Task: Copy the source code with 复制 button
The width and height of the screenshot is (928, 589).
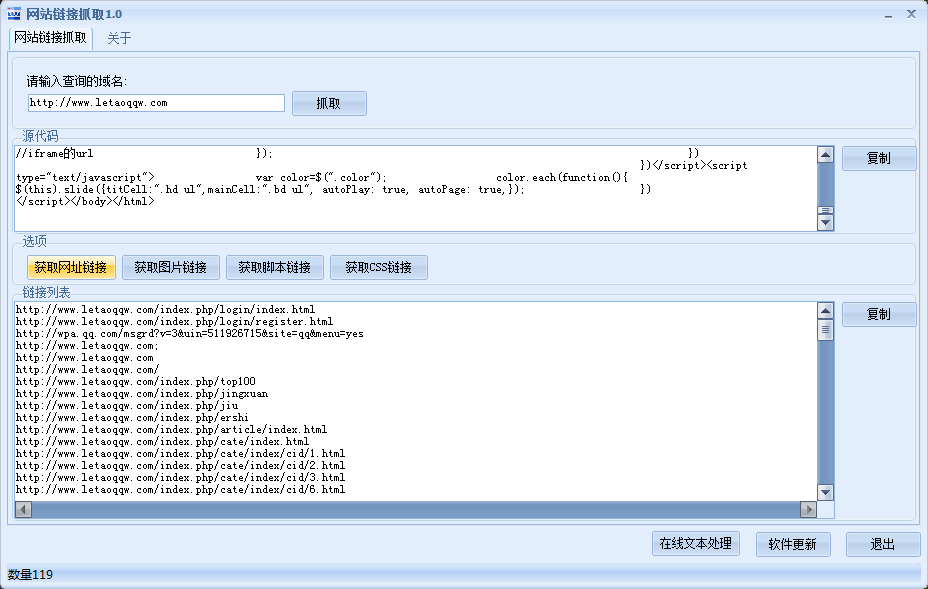Action: 879,158
